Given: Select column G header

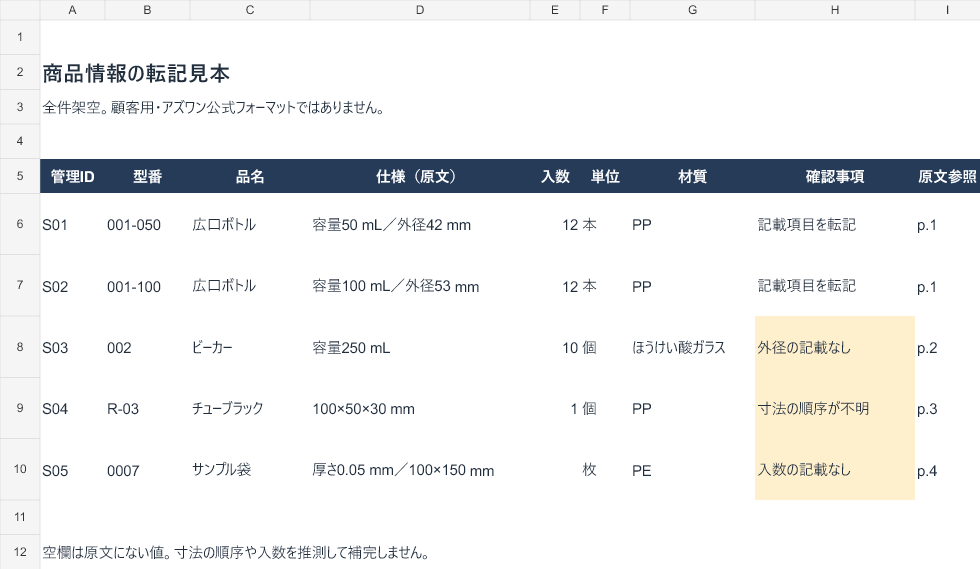Looking at the screenshot, I should point(692,10).
